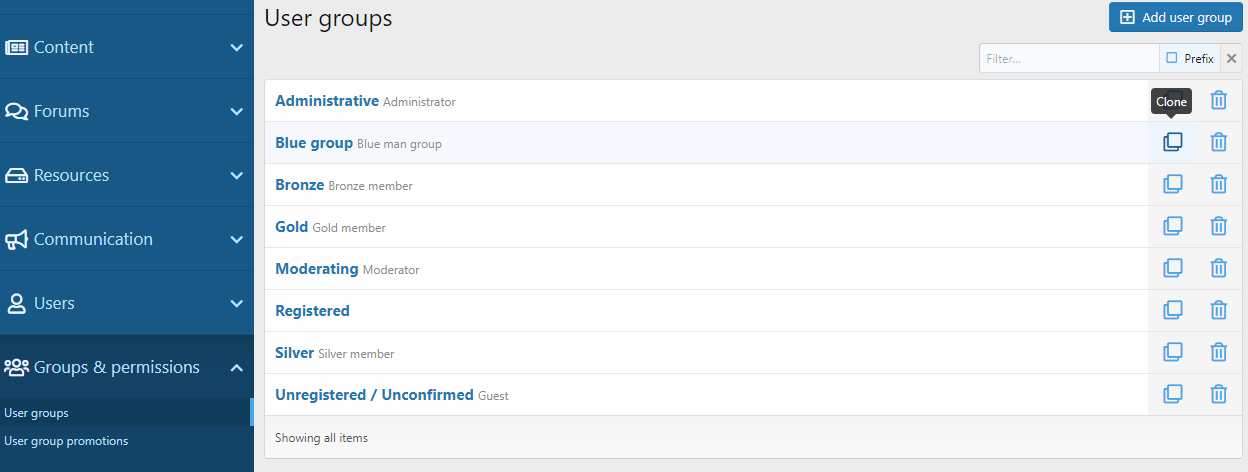The width and height of the screenshot is (1248, 472).
Task: Clone the Silver user group
Action: coord(1172,352)
